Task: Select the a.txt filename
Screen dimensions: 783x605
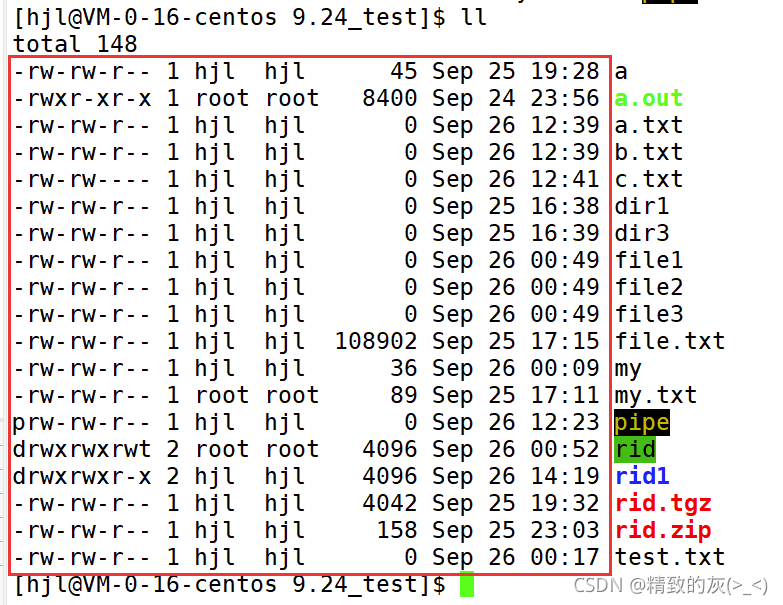Action: pyautogui.click(x=648, y=125)
